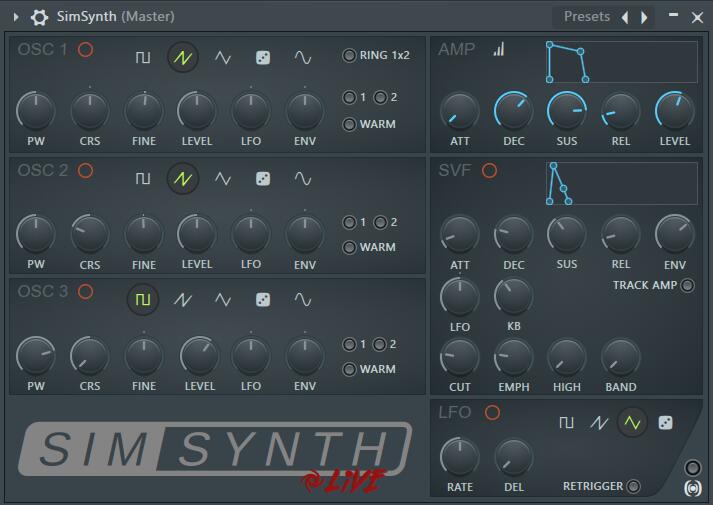Viewport: 713px width, 505px height.
Task: Select sine waveform for OSC 2
Action: coord(303,179)
